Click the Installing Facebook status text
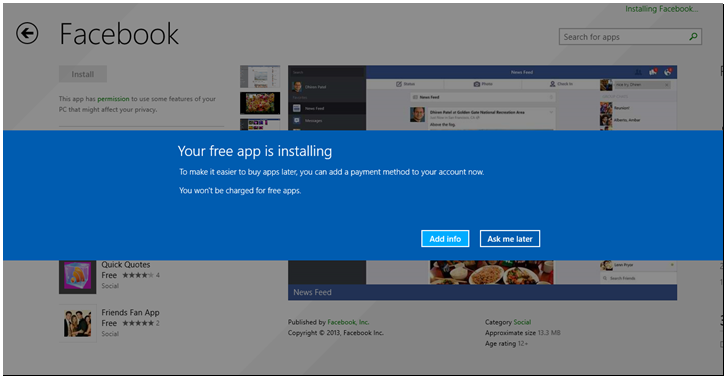Viewport: 726px width, 378px height. [662, 9]
